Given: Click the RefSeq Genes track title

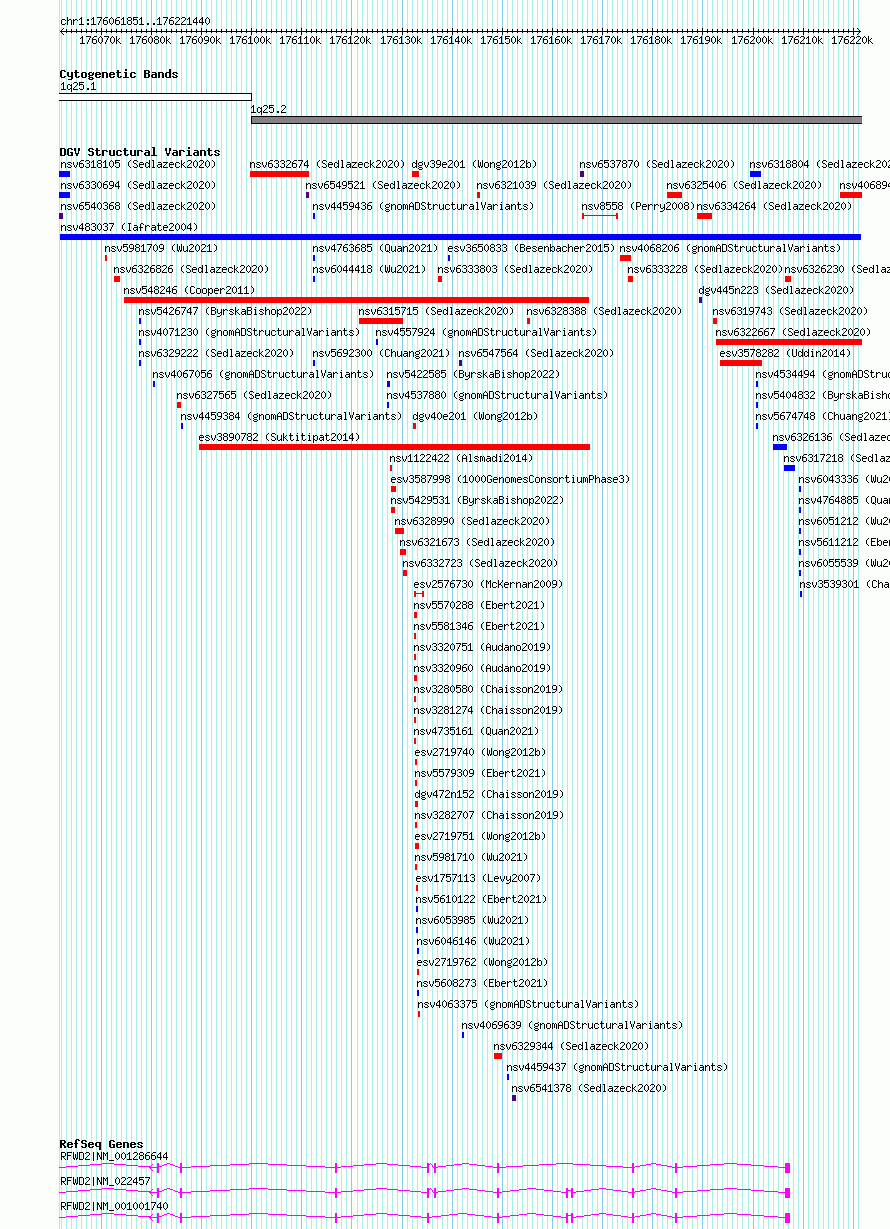Looking at the screenshot, I should pos(101,1144).
